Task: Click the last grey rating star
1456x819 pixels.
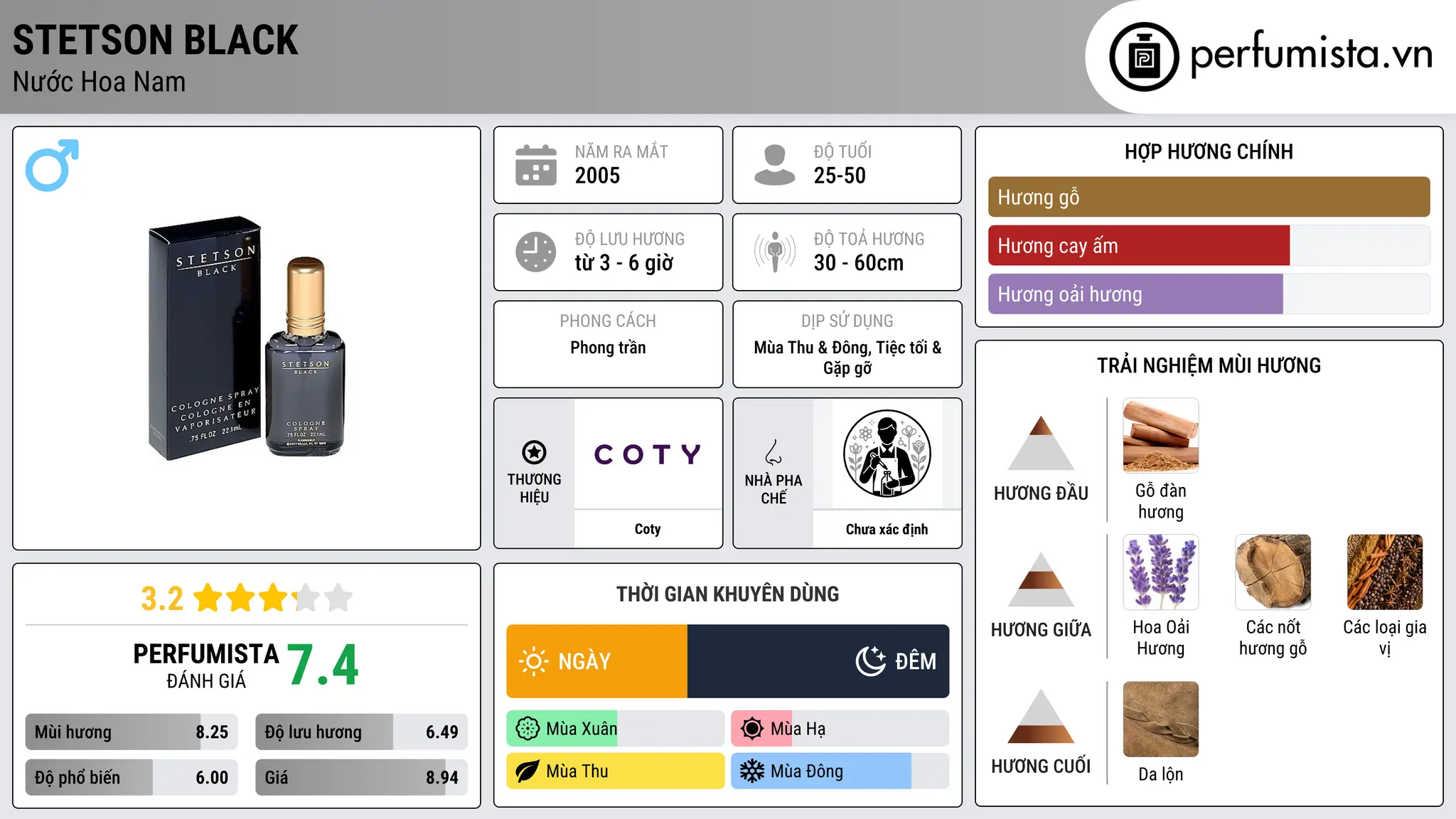Action: [x=338, y=598]
